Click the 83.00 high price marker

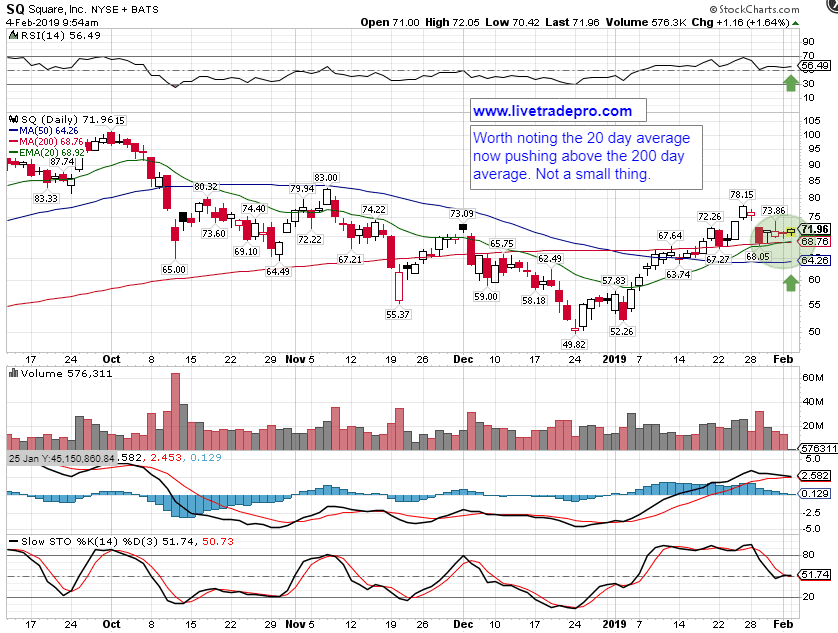(327, 177)
